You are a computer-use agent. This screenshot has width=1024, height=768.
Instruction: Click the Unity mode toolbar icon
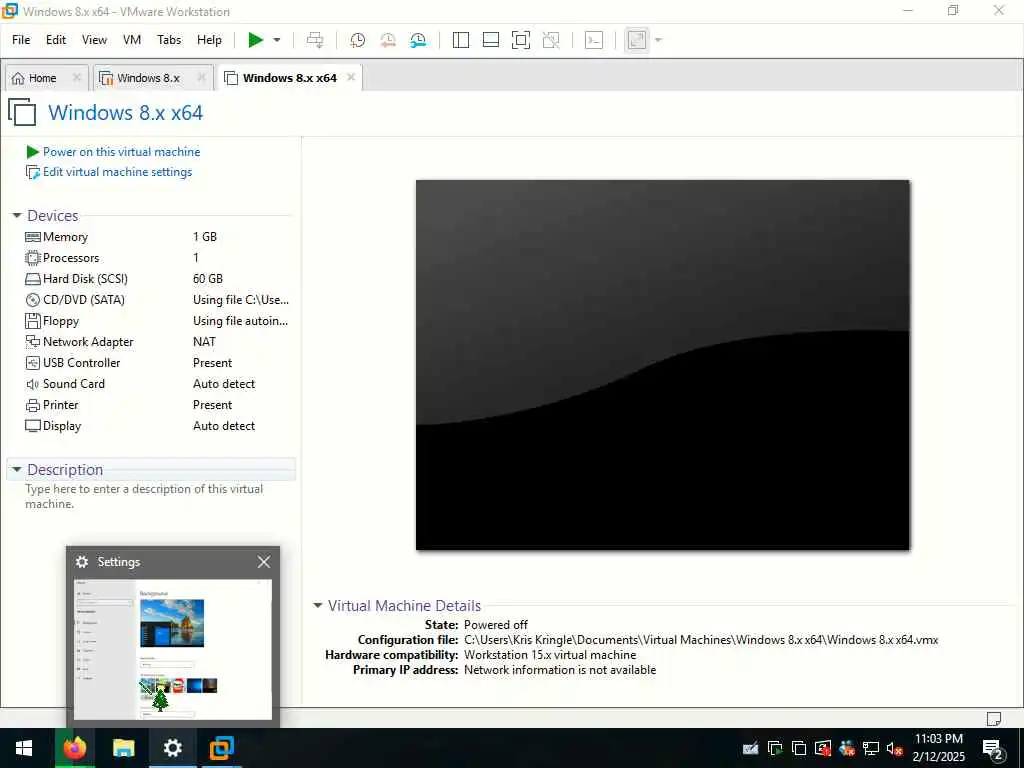551,40
